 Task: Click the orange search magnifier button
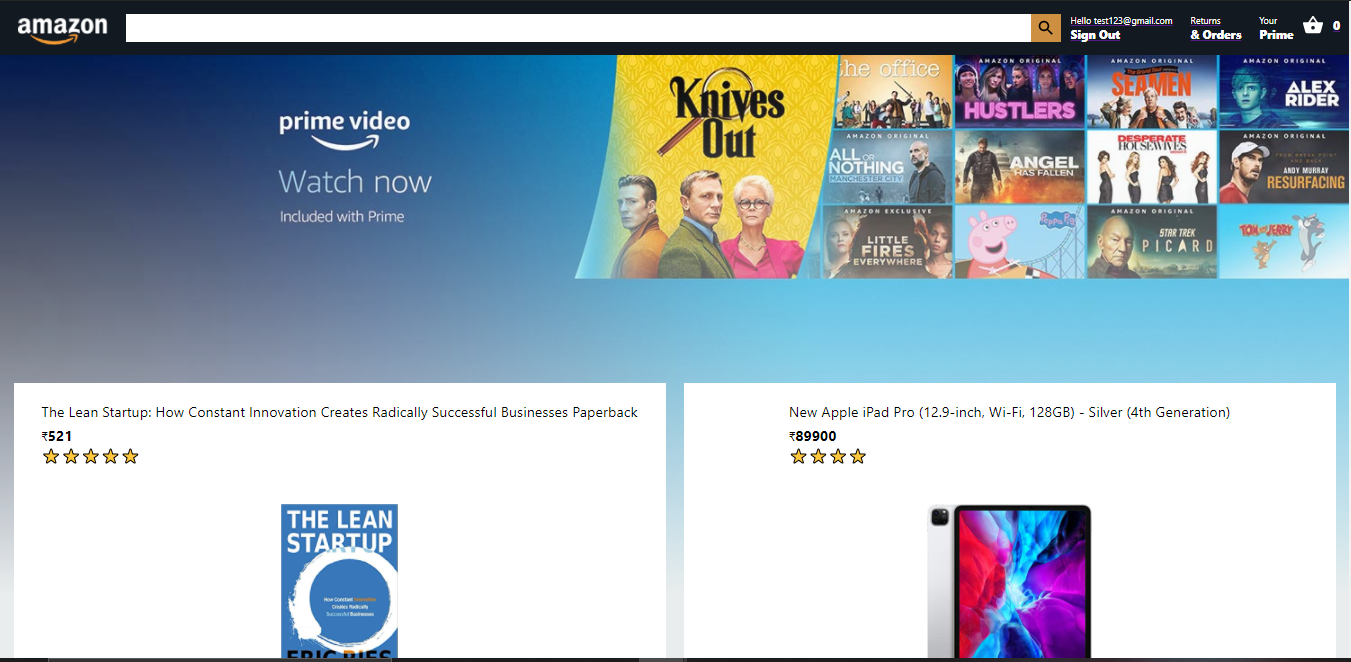click(x=1046, y=28)
